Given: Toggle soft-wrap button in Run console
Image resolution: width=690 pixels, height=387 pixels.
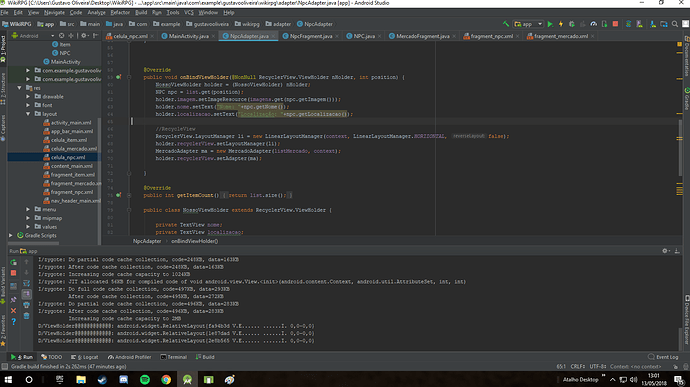Looking at the screenshot, I should click(x=26, y=284).
